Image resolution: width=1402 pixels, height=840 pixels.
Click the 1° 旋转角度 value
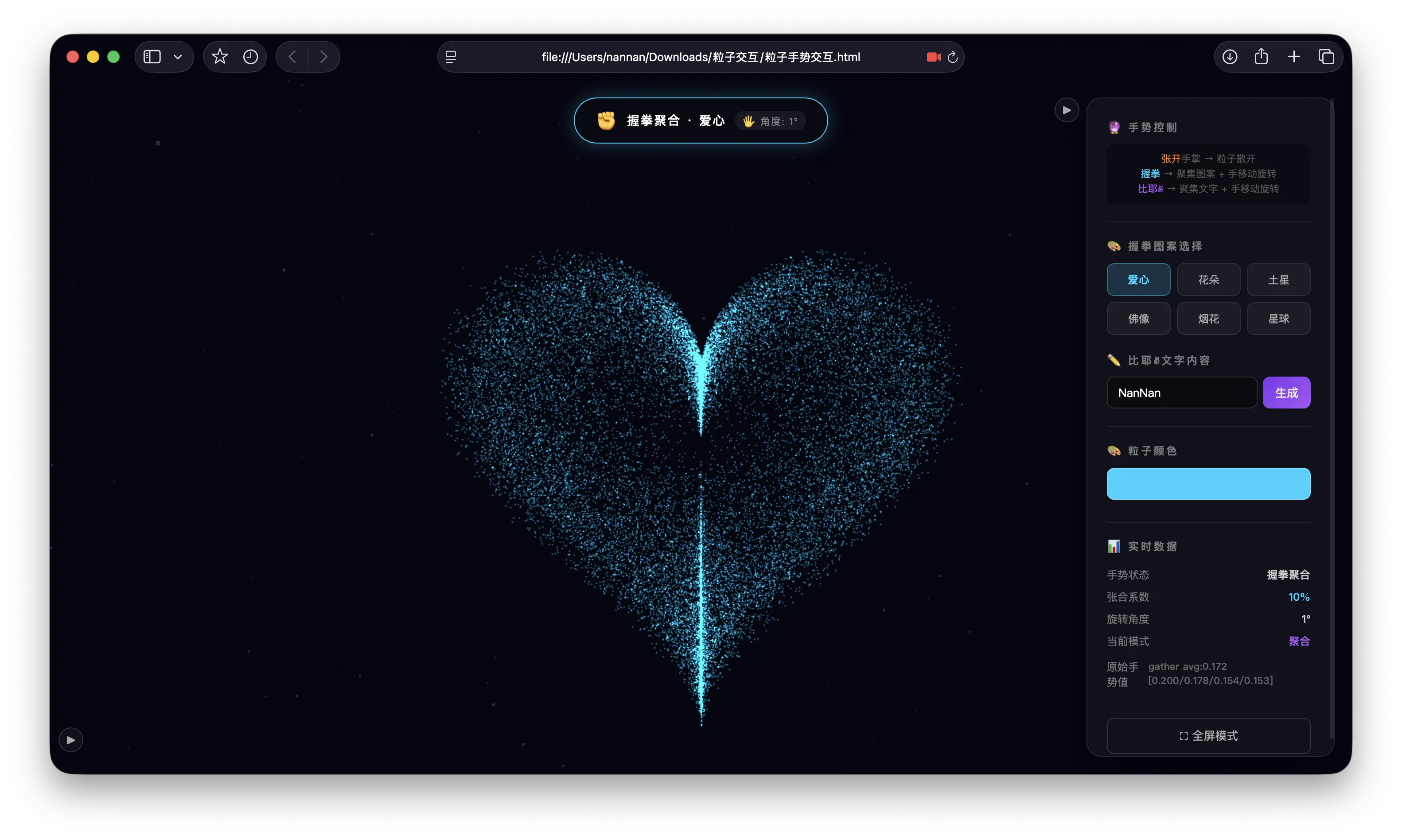(1306, 619)
